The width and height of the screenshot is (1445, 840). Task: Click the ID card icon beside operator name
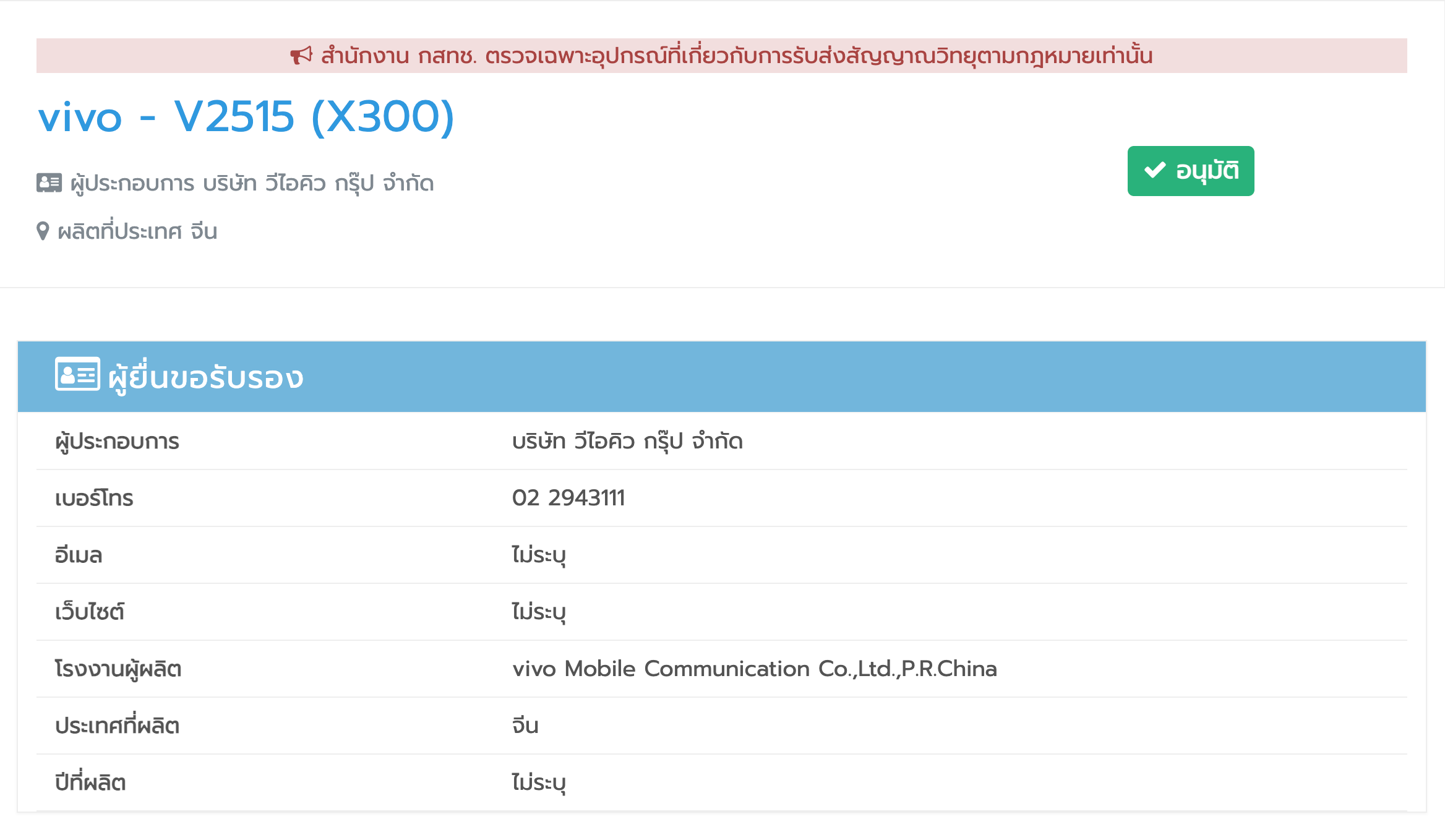(49, 183)
